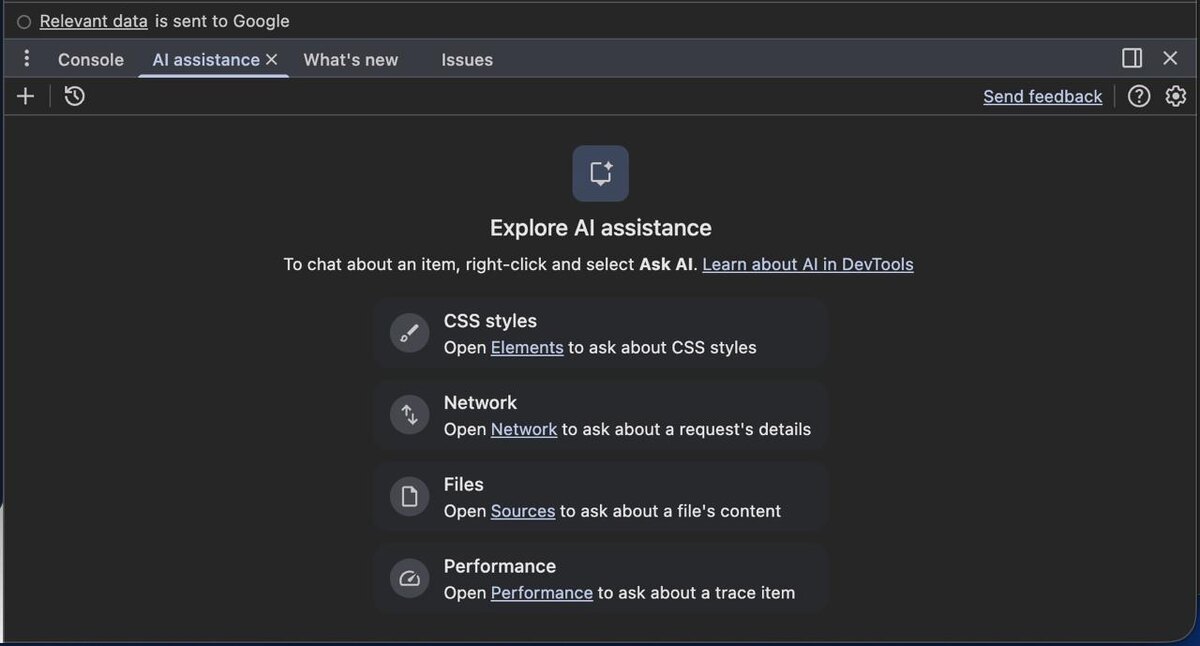Click the Send feedback link

pos(1042,97)
